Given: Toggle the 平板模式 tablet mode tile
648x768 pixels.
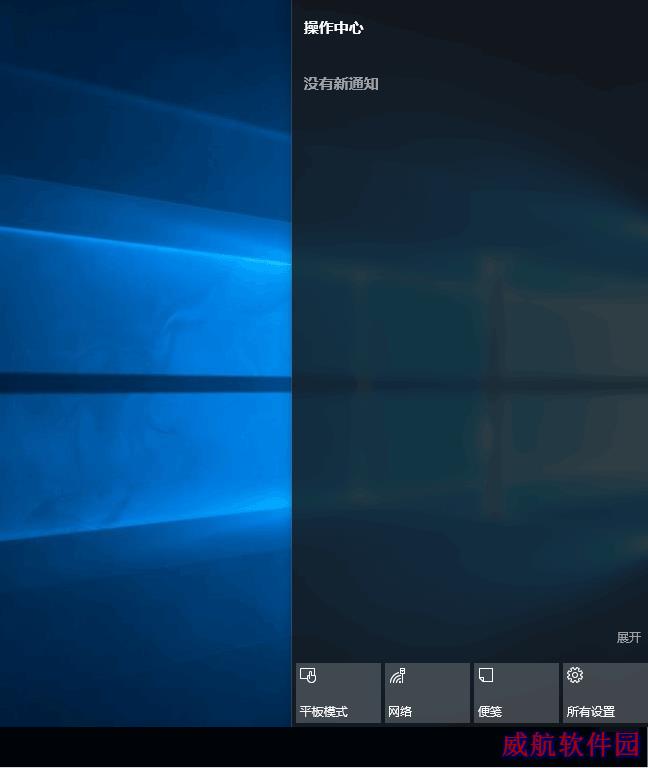Looking at the screenshot, I should point(338,693).
